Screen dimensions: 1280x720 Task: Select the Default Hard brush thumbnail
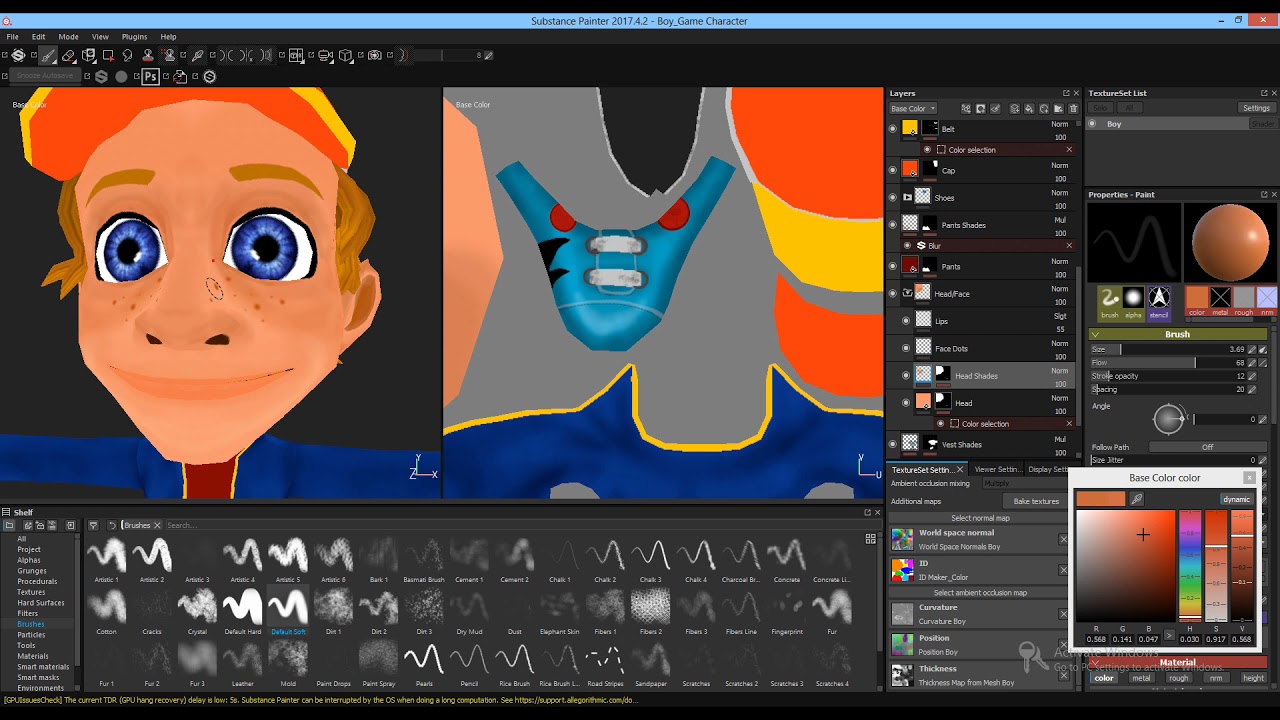243,606
